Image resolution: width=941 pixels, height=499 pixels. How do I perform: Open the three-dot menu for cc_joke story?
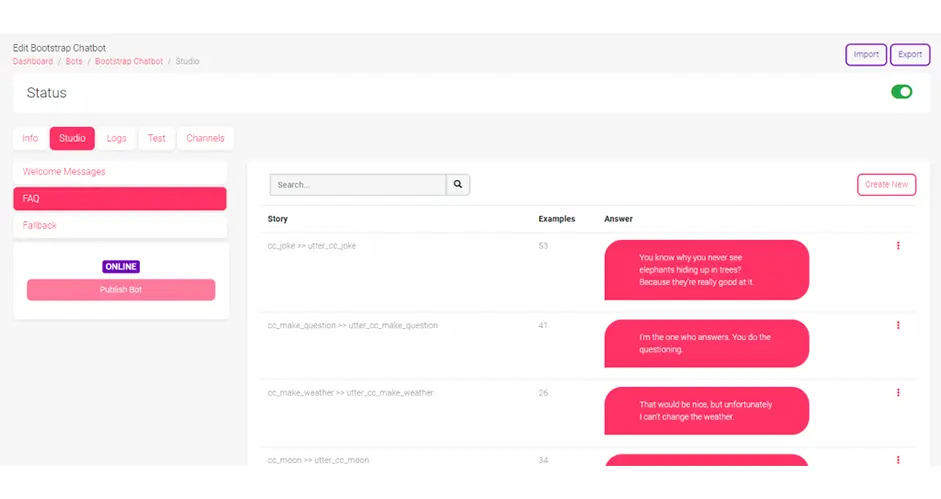[x=898, y=246]
